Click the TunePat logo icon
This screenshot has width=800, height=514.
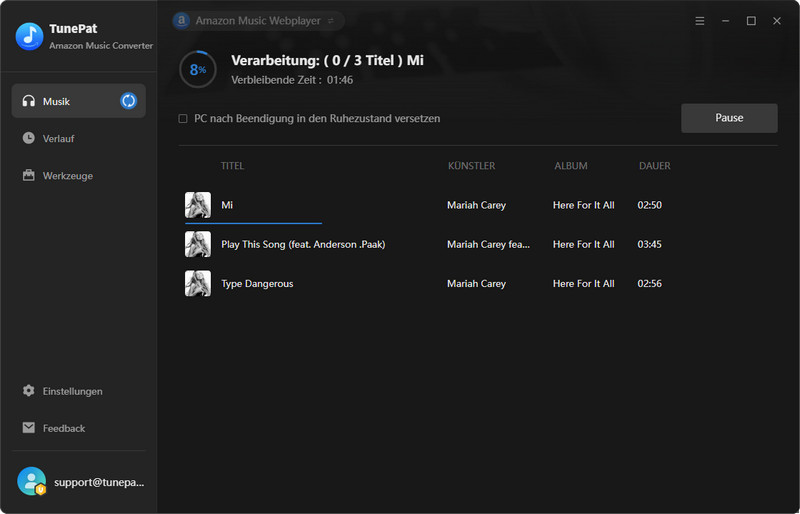30,36
